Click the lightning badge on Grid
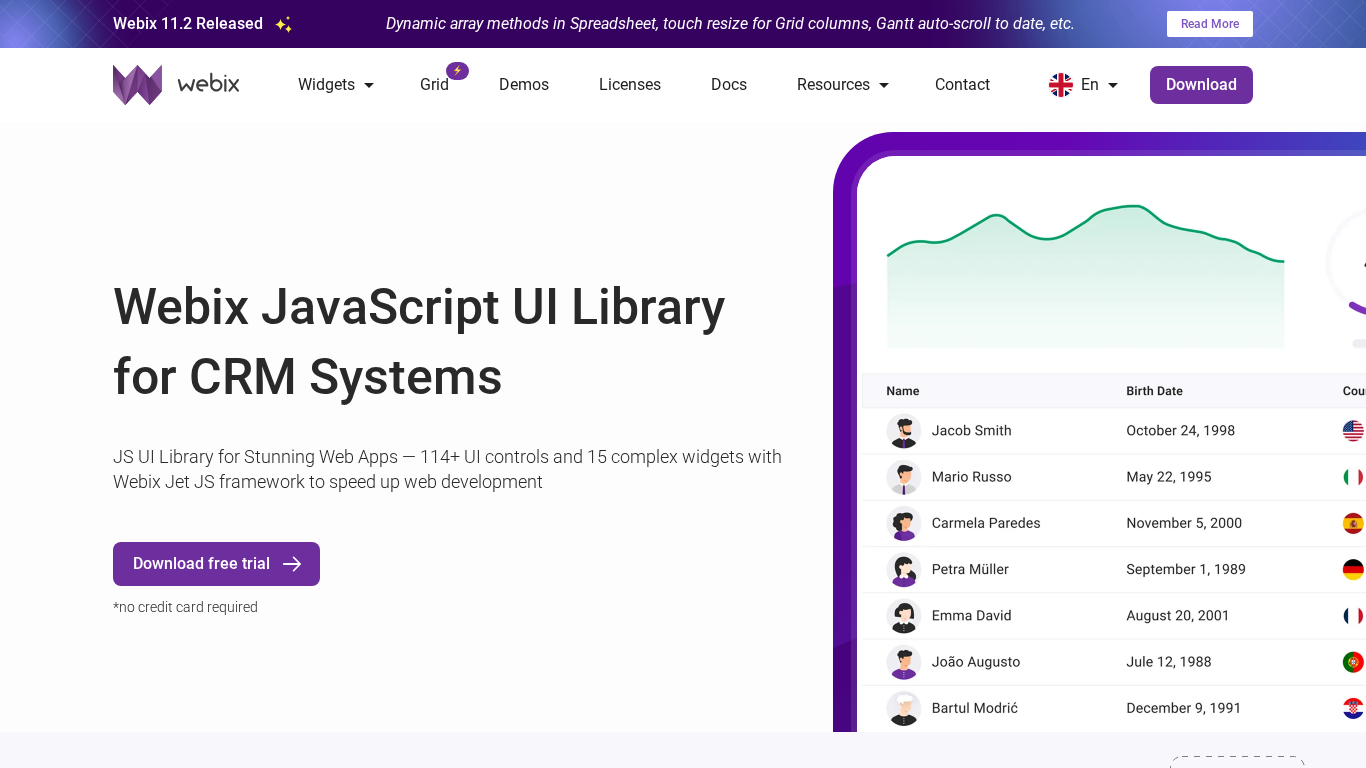Viewport: 1366px width, 768px height. 457,71
